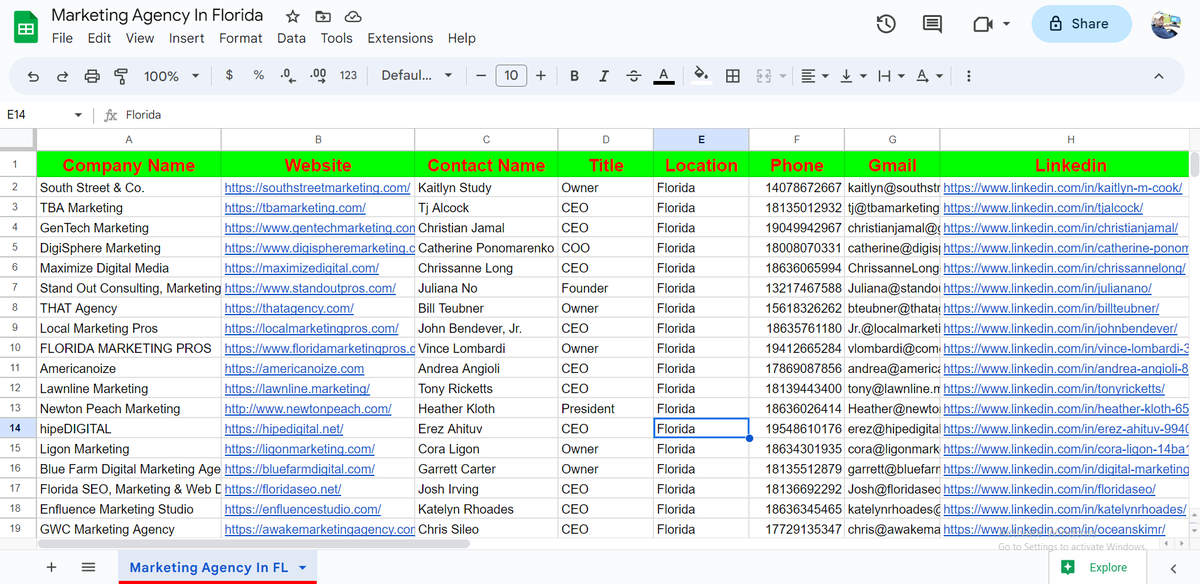Open the account profile avatar
The width and height of the screenshot is (1200, 584).
pos(1166,24)
